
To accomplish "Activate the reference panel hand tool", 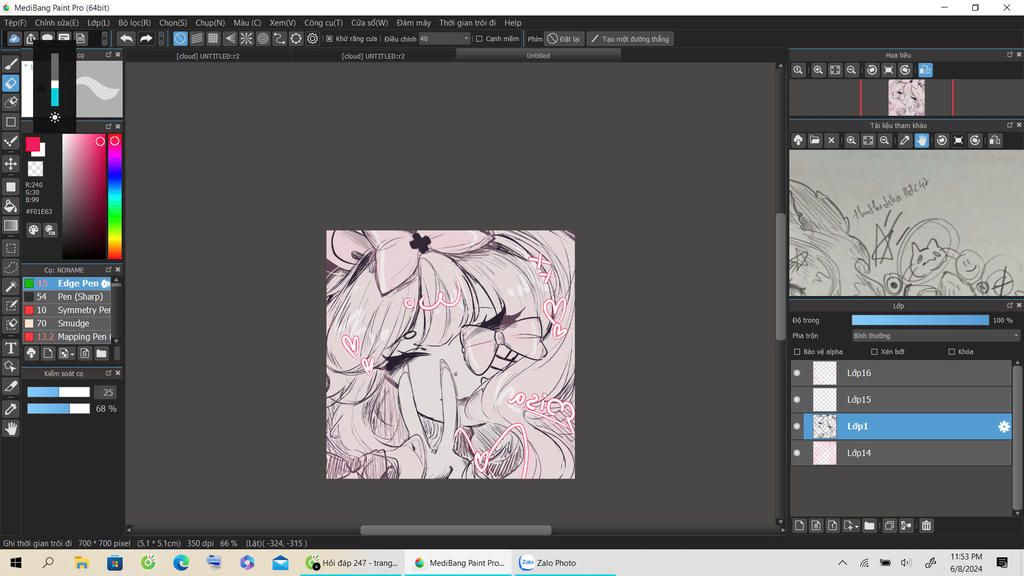I will [921, 140].
